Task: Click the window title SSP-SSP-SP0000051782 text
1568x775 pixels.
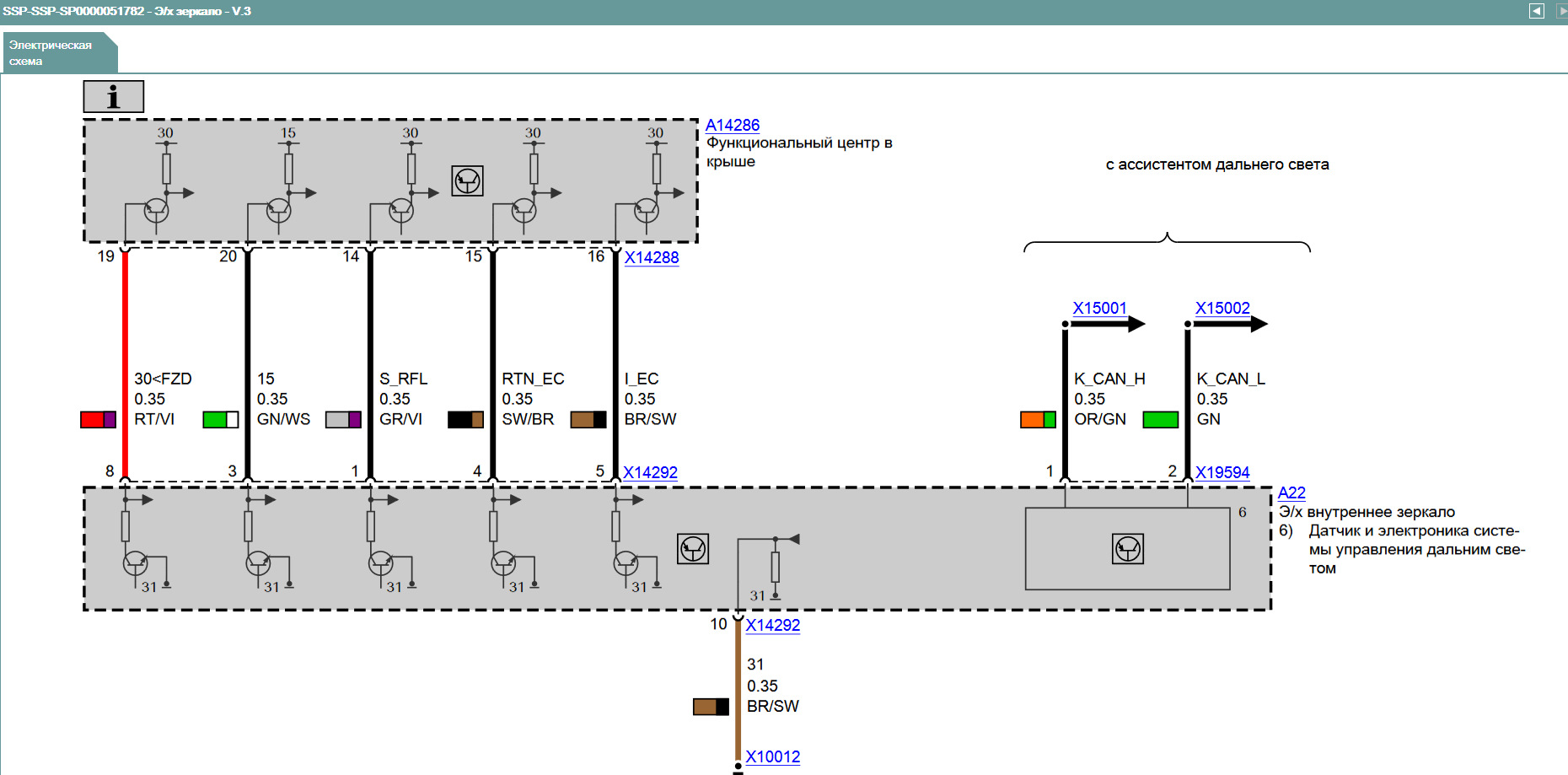Action: pos(126,11)
